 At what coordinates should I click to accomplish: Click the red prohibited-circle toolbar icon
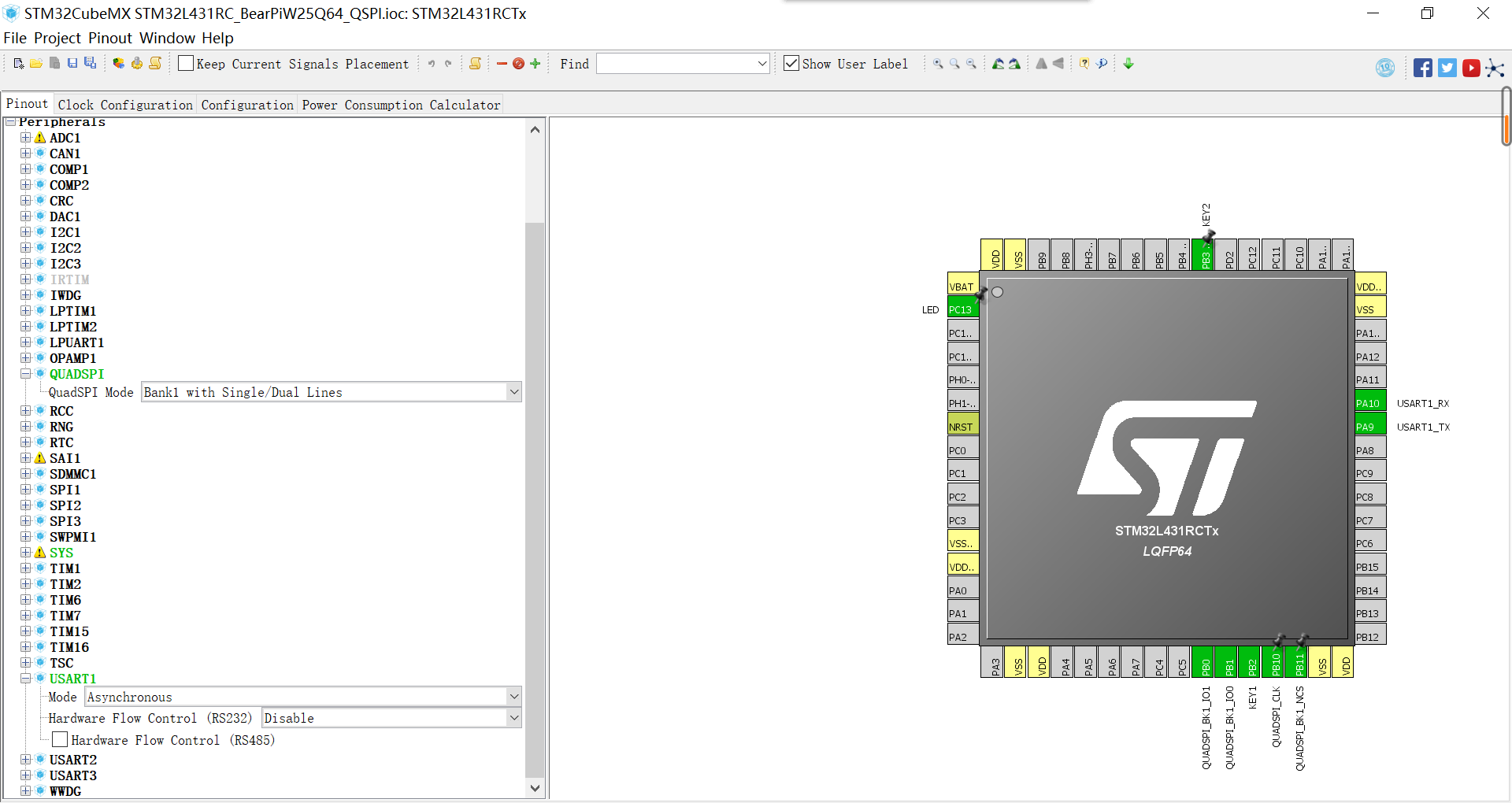coord(518,64)
